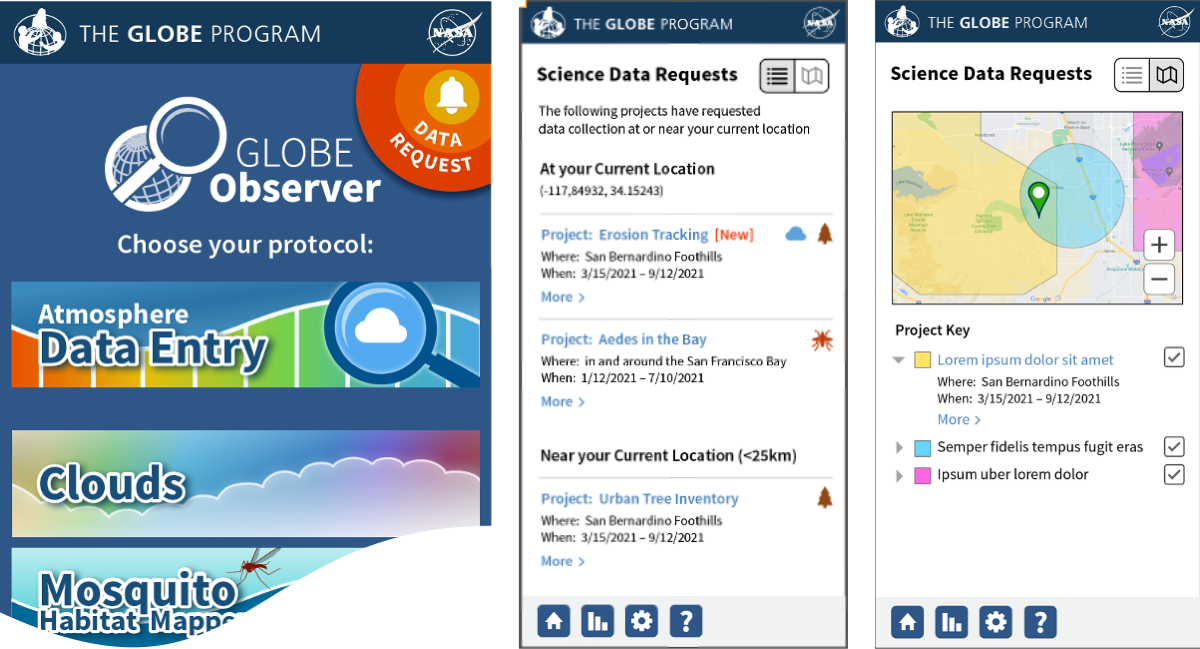This screenshot has width=1200, height=649.
Task: Select the Atmosphere Data Entry protocol
Action: pyautogui.click(x=245, y=333)
